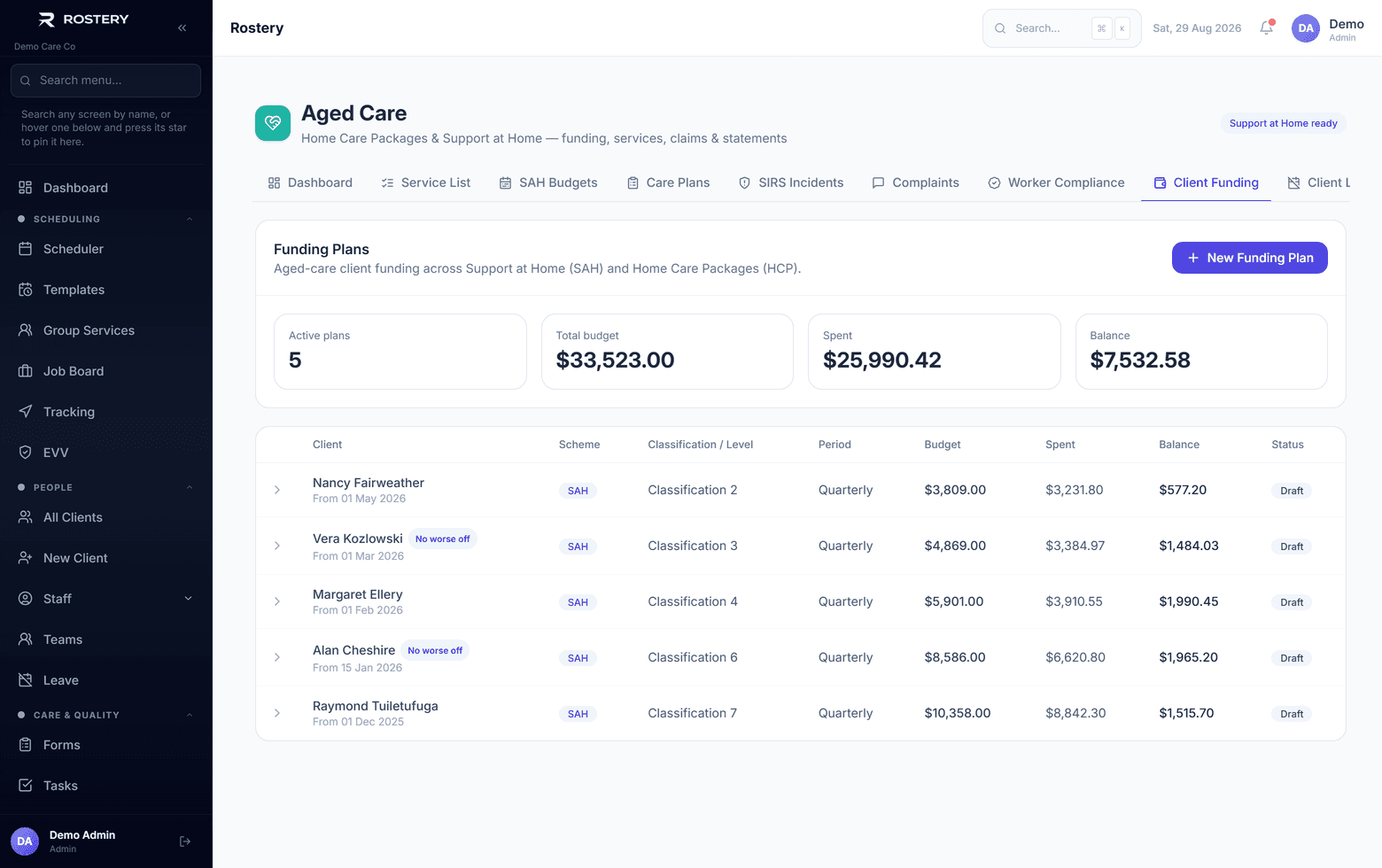1382x868 pixels.
Task: Expand Alan Cheshire's funding plan row
Action: point(277,657)
